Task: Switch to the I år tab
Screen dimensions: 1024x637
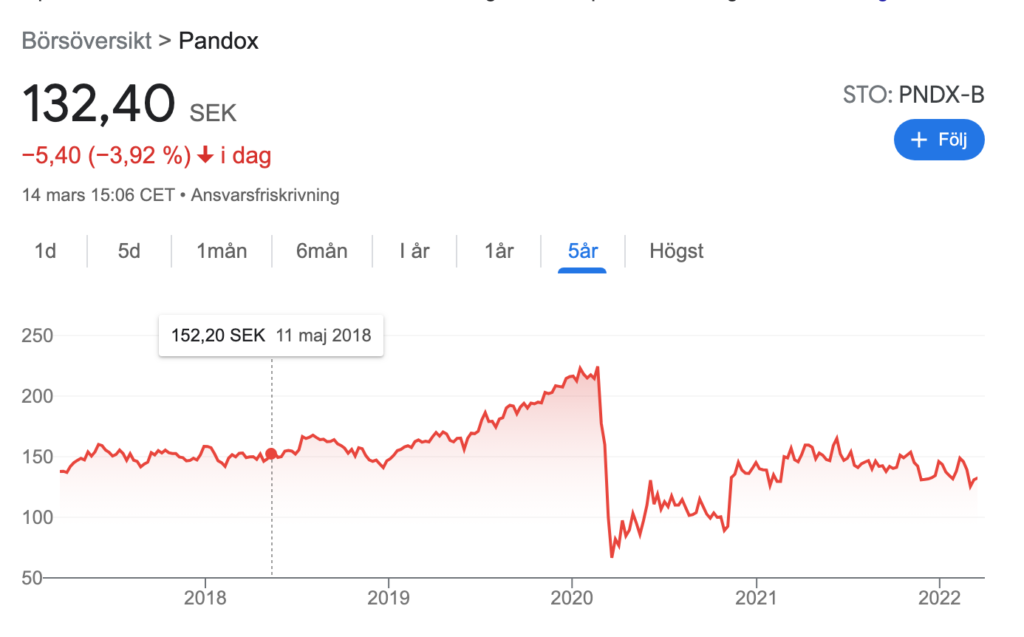Action: (414, 251)
